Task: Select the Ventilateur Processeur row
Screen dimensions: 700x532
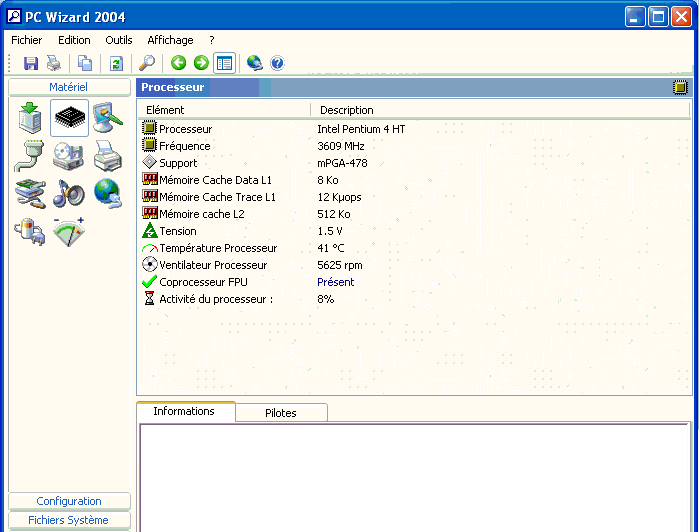Action: pyautogui.click(x=414, y=265)
